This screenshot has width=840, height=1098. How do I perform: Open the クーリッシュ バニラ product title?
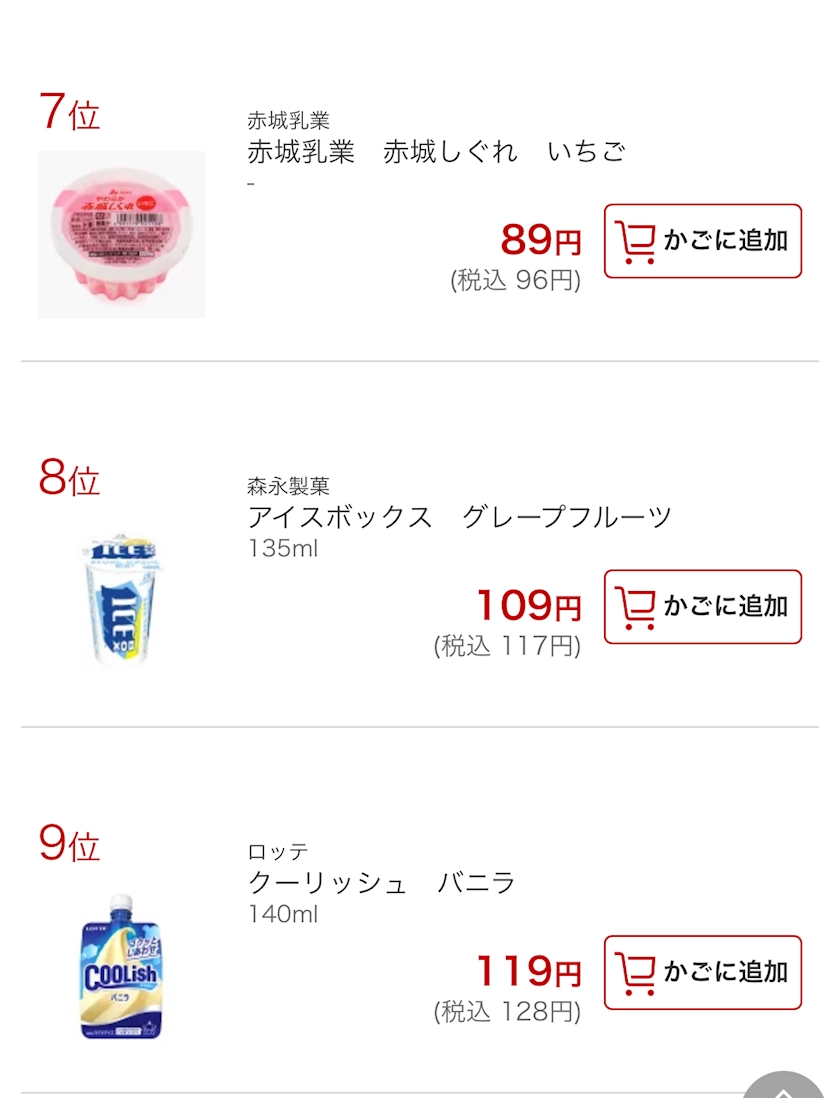[381, 884]
